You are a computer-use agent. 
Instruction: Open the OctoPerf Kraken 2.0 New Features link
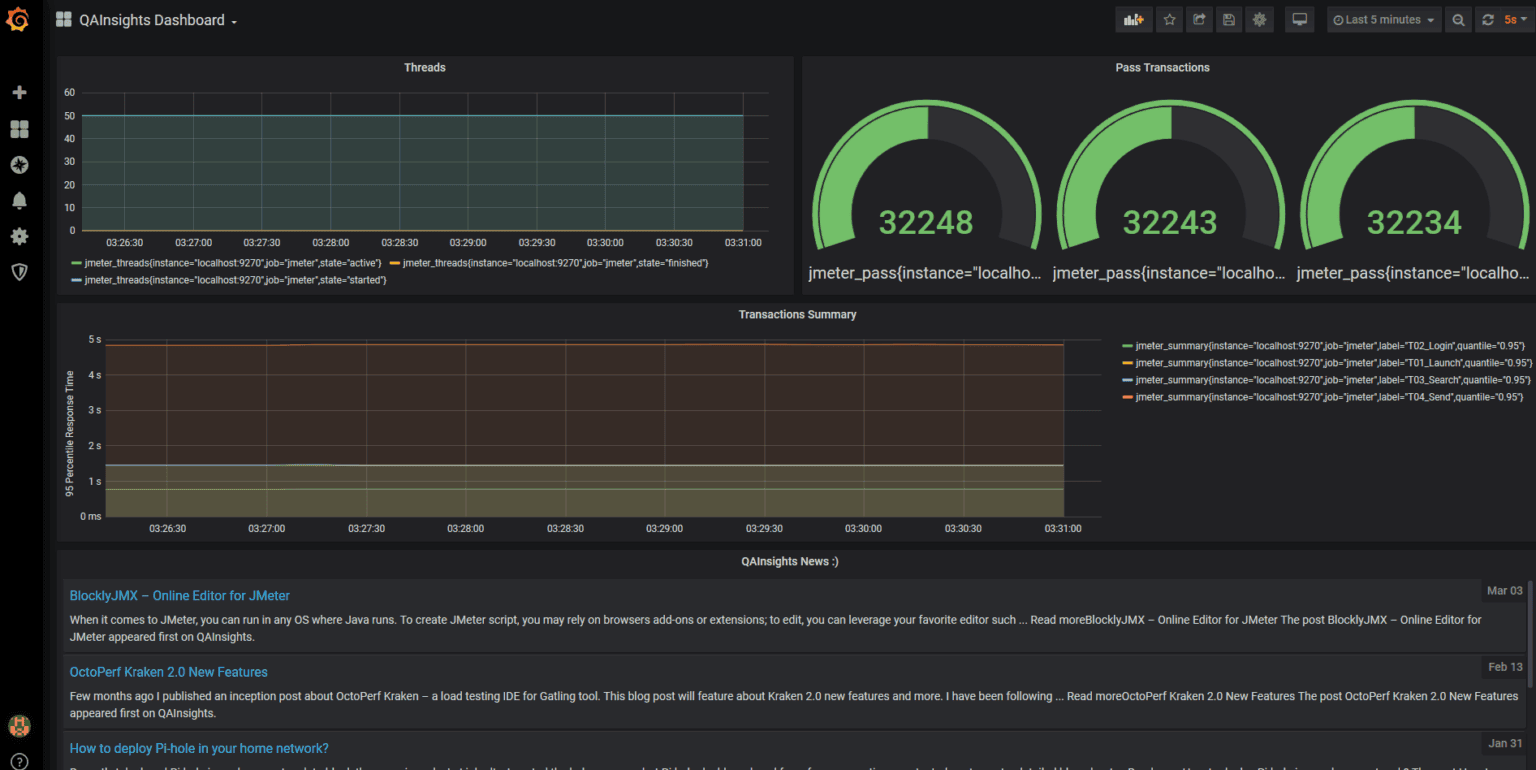[x=168, y=672]
